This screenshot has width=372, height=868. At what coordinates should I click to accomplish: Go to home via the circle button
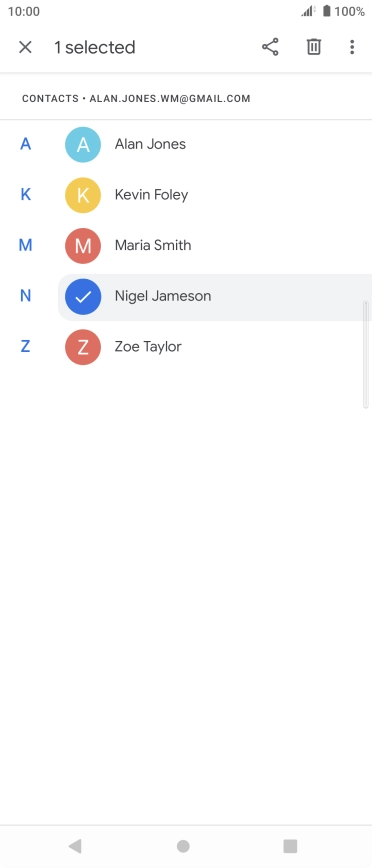[183, 846]
